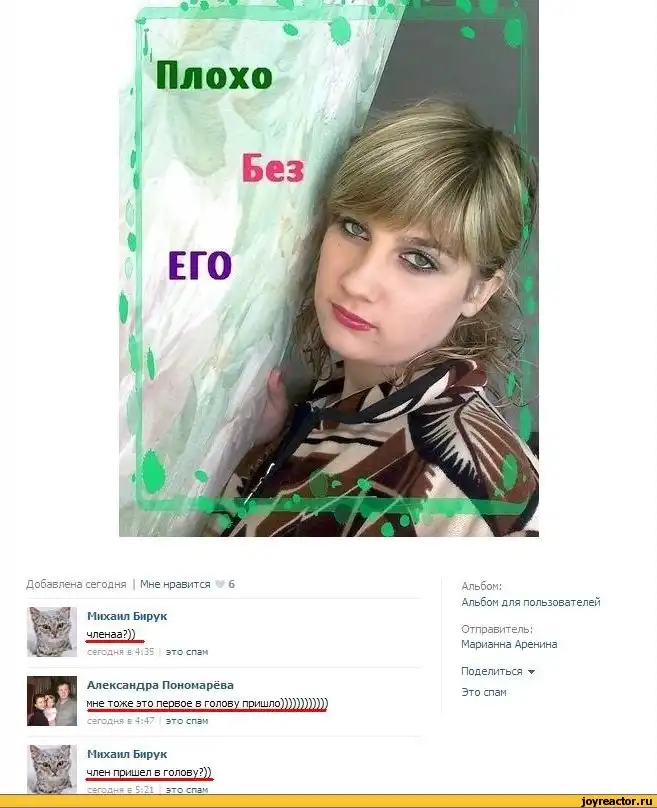
Task: Click the timestamp сегодня в 4:35
Action: click(x=121, y=652)
